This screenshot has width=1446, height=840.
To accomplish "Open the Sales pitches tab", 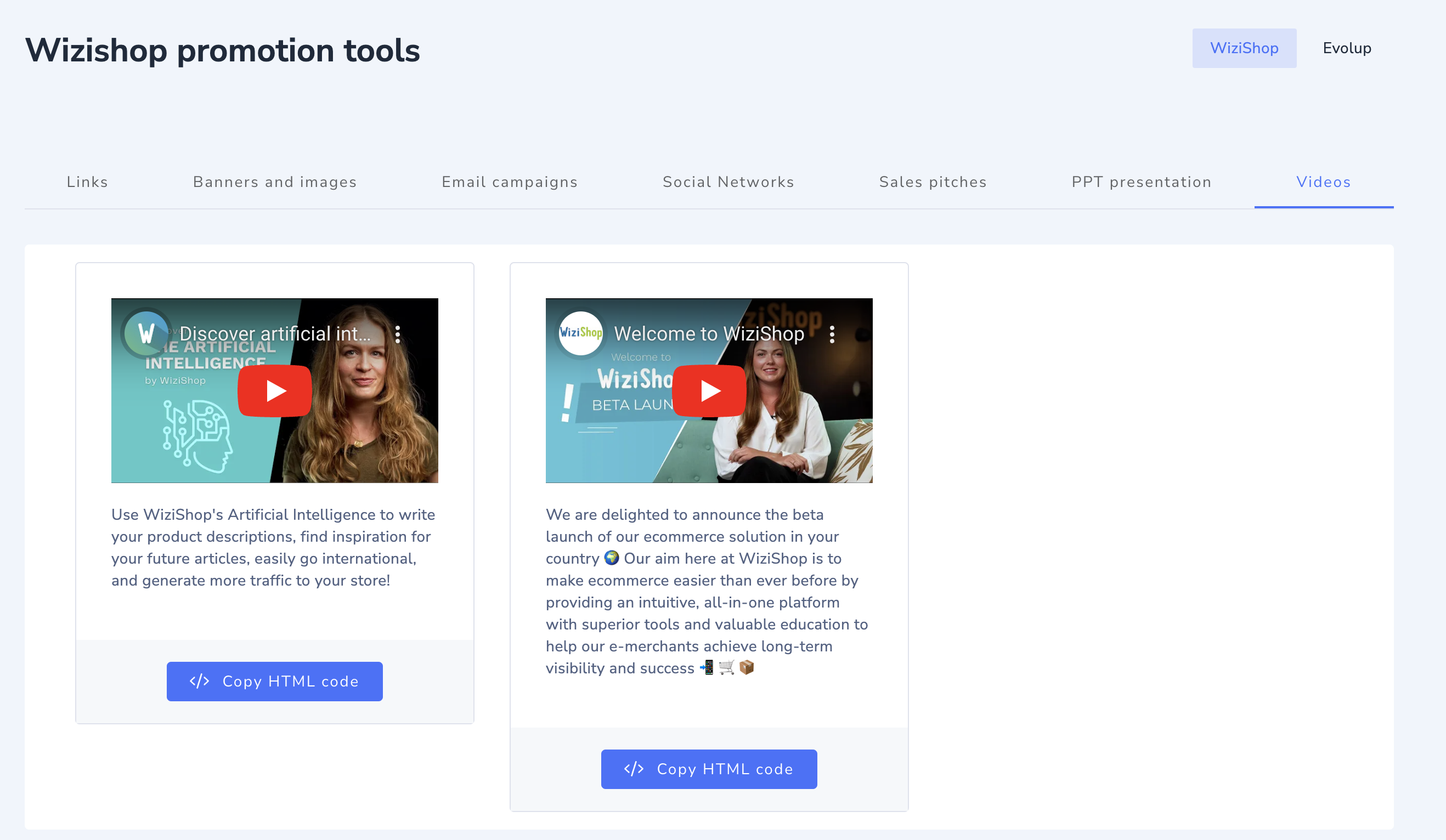I will pos(933,181).
